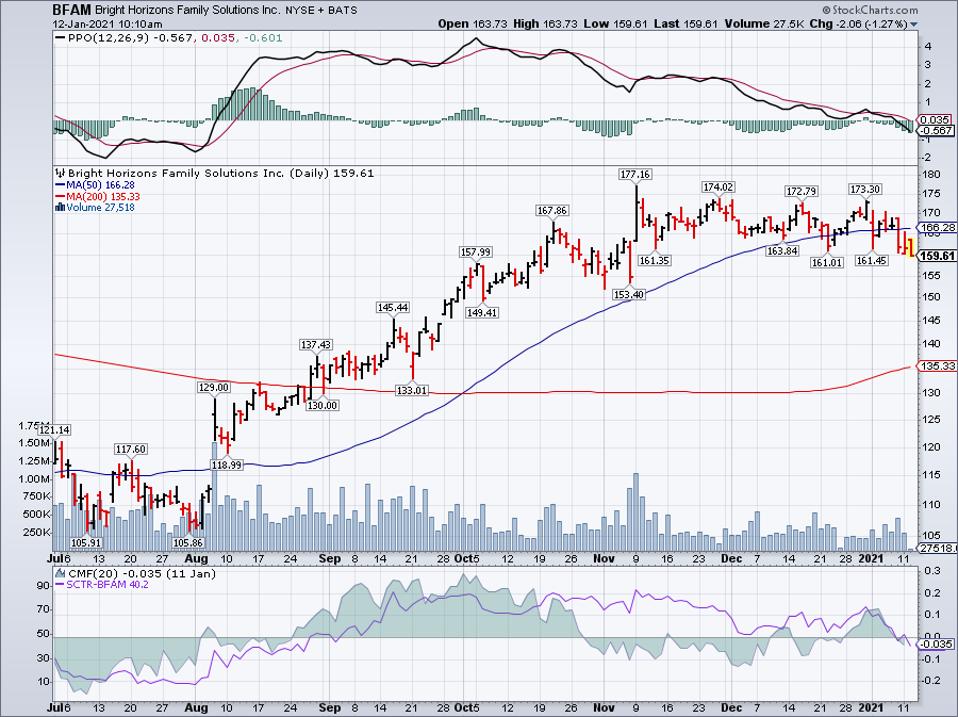Click the 117.60 high price label
This screenshot has width=958, height=717.
pyautogui.click(x=131, y=449)
